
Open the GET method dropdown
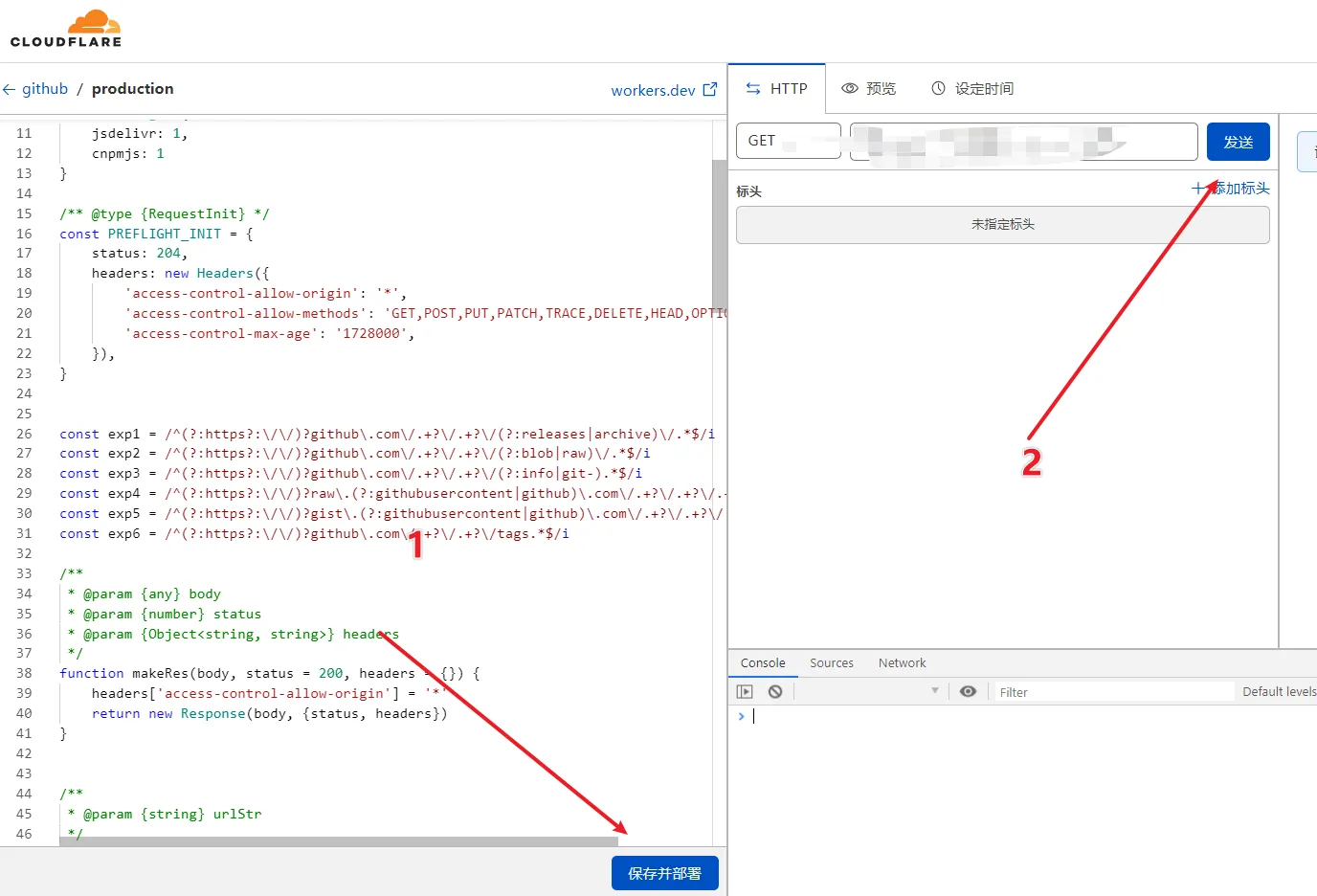(x=789, y=141)
